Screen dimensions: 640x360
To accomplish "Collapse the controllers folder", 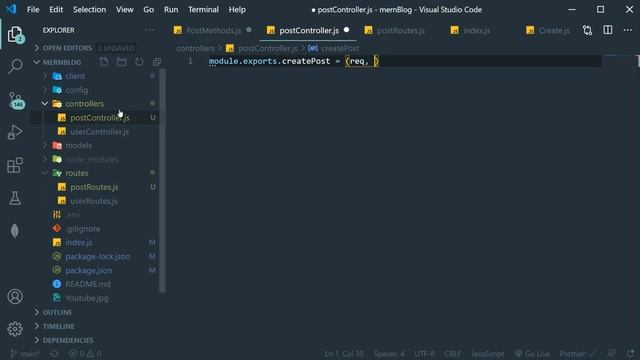I will (84, 104).
